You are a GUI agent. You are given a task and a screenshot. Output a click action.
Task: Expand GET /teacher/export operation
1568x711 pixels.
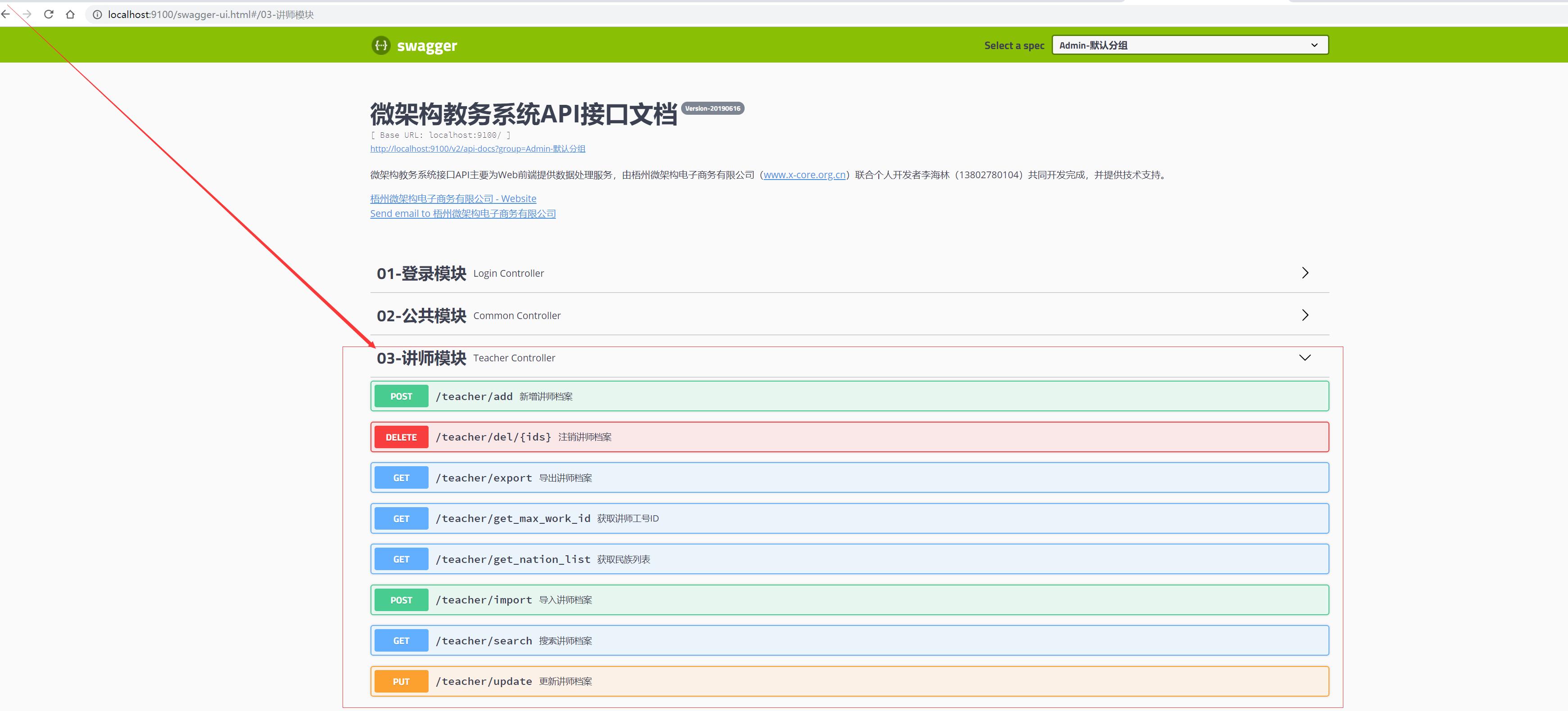click(849, 477)
